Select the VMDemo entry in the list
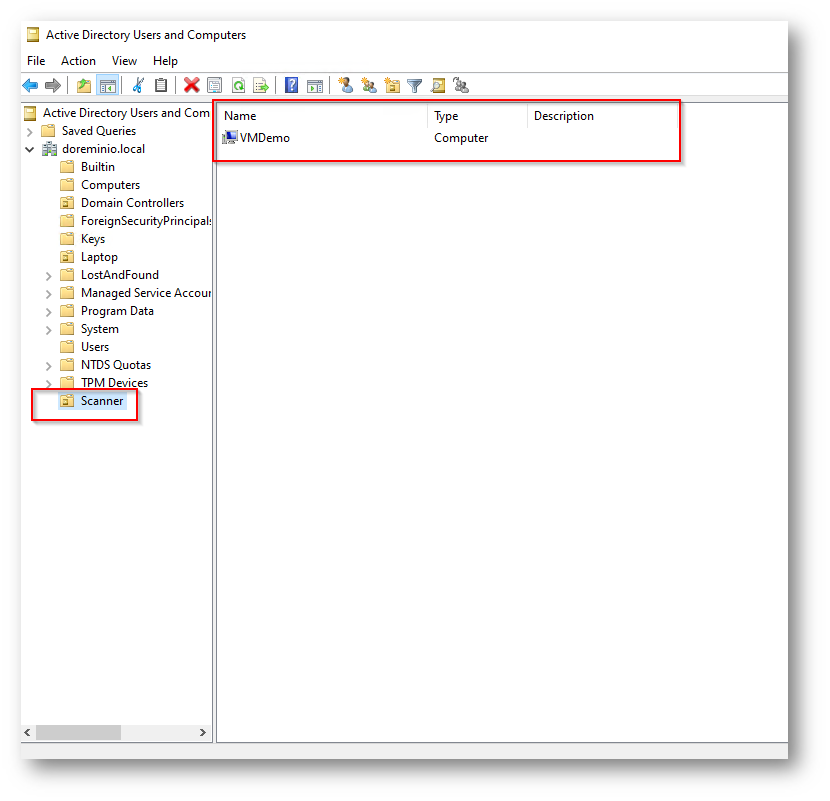Image resolution: width=830 pixels, height=801 pixels. [265, 138]
